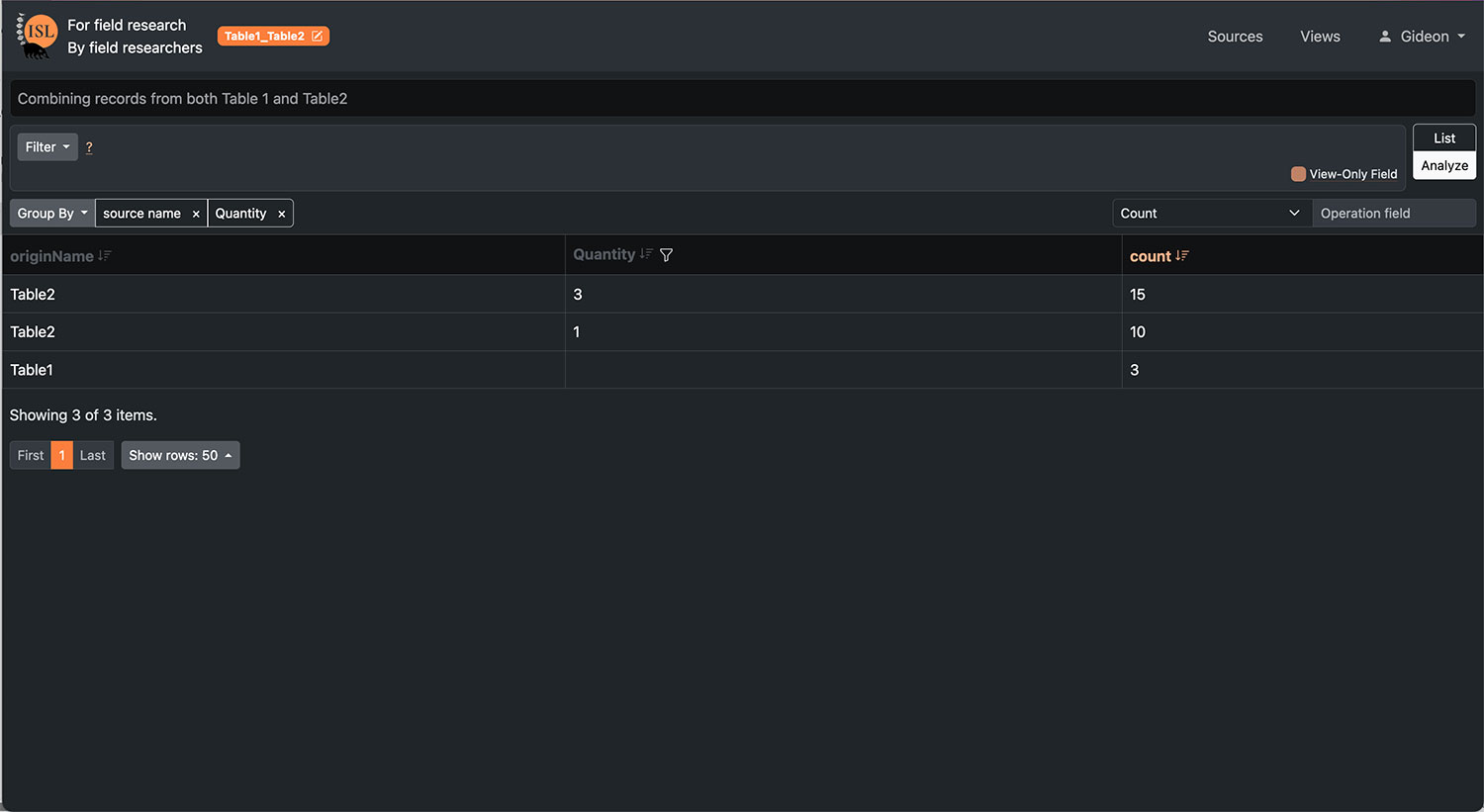Click the Quantity column funnel filter icon
Viewport: 1484px width, 812px height.
pos(667,255)
